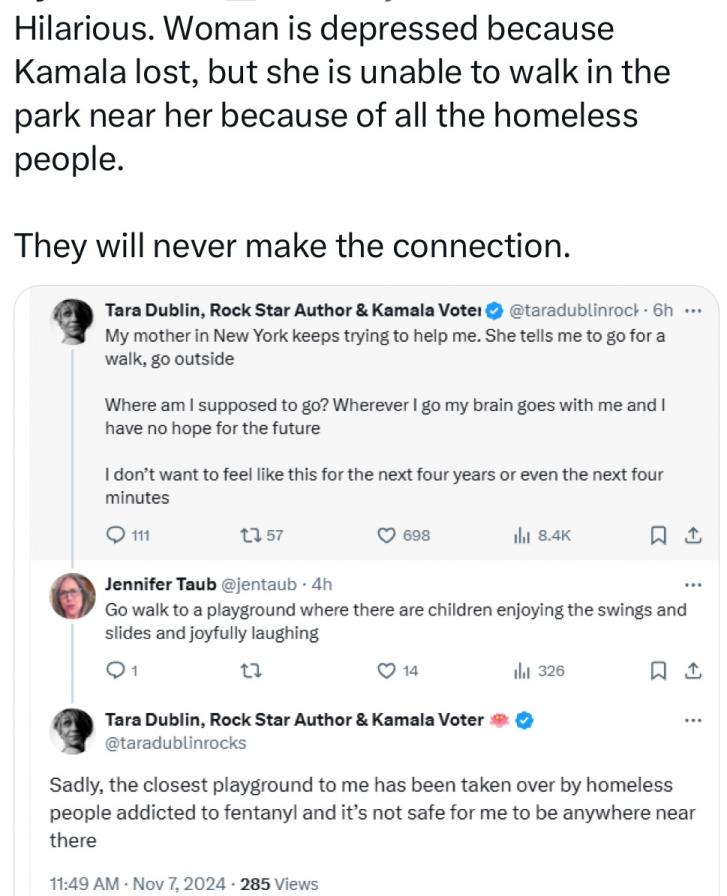The width and height of the screenshot is (727, 896).
Task: Reply to Jennifer Taub's tweet
Action: (122, 670)
